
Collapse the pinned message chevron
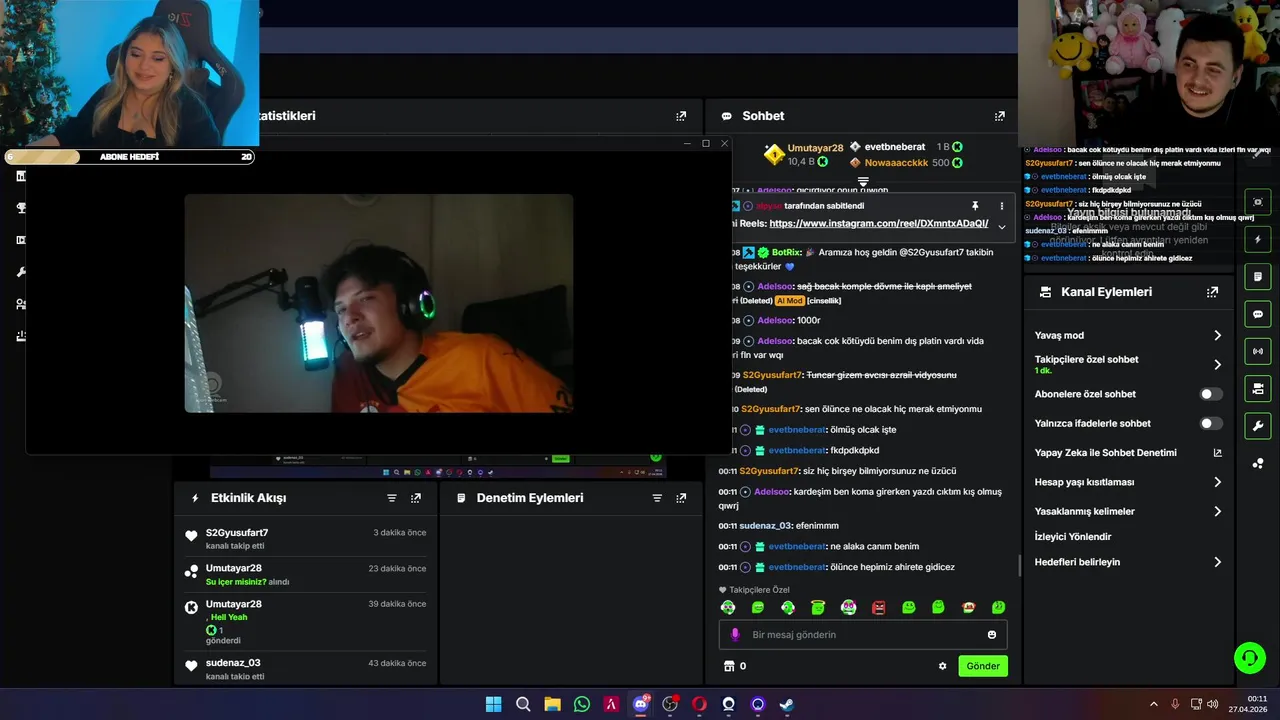(x=1001, y=227)
